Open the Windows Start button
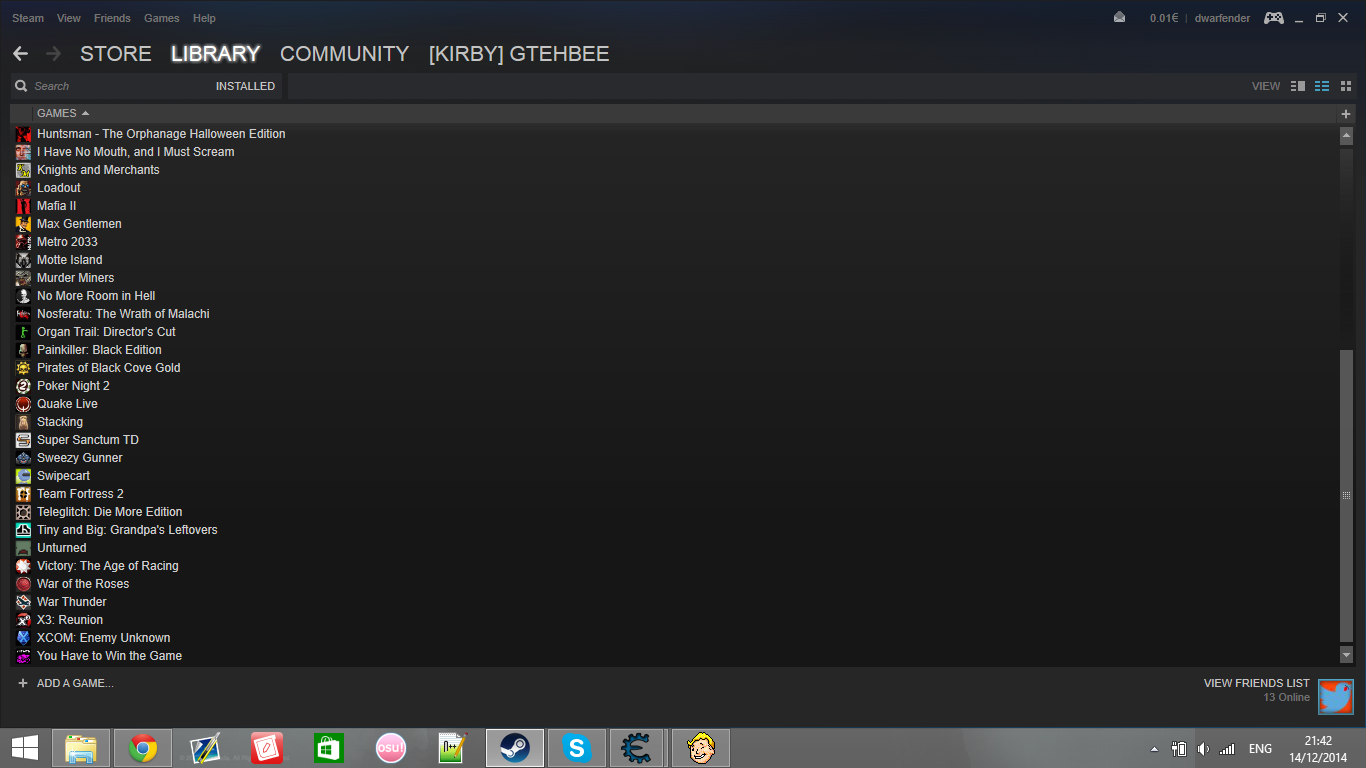This screenshot has height=768, width=1366. tap(25, 748)
